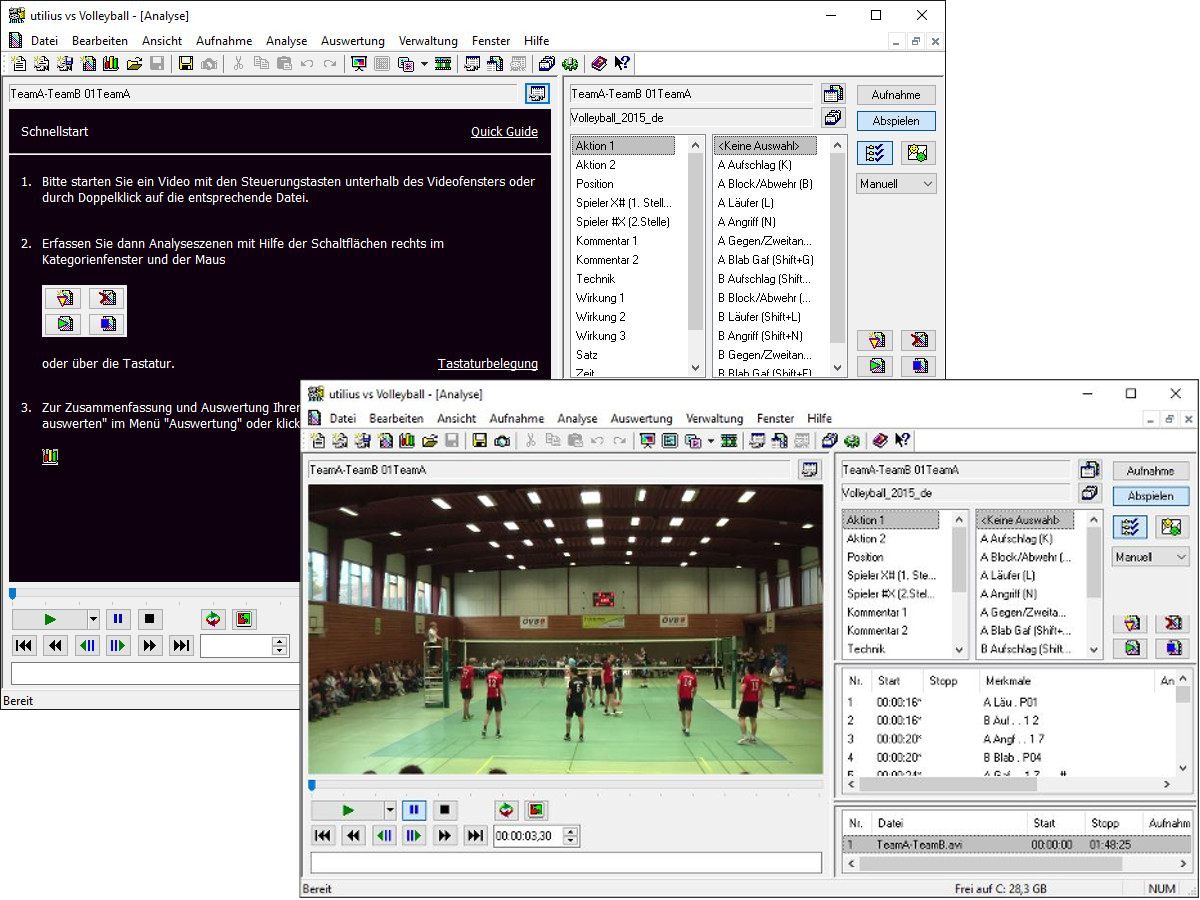The width and height of the screenshot is (1200, 900).
Task: Jump to the end of the video
Action: tap(476, 836)
